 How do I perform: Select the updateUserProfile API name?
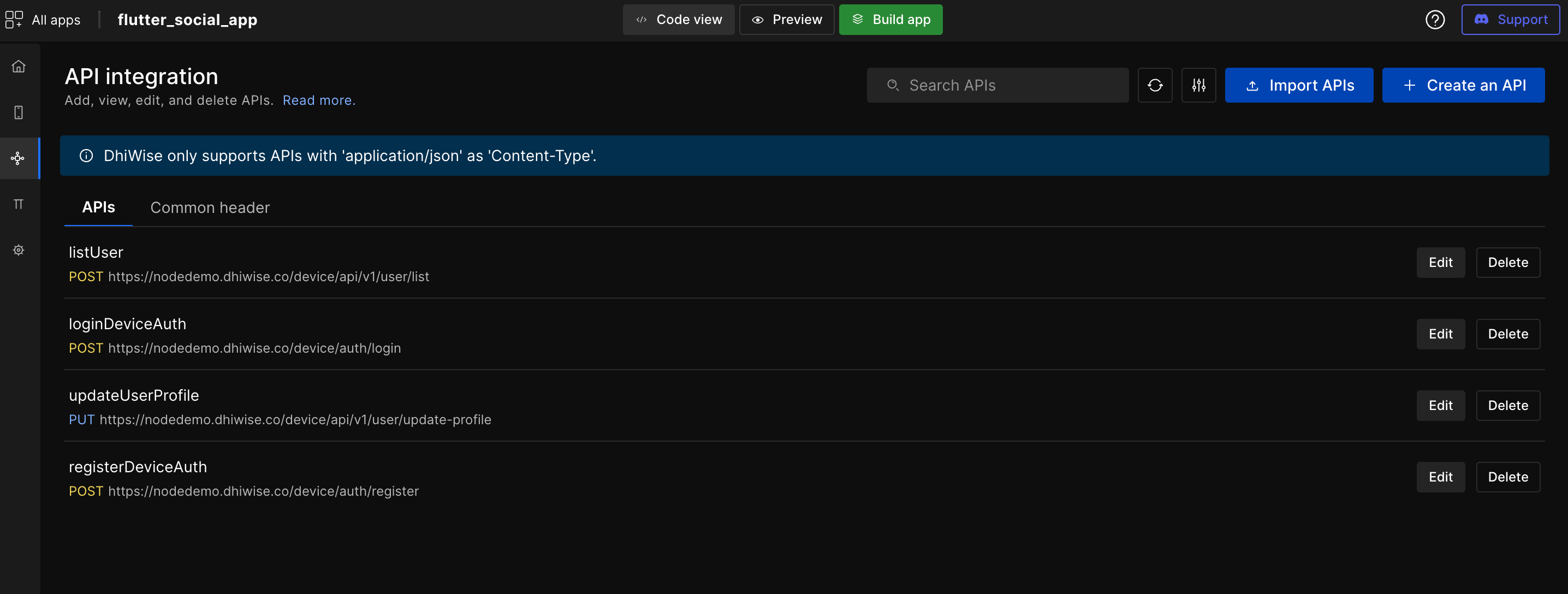(134, 396)
